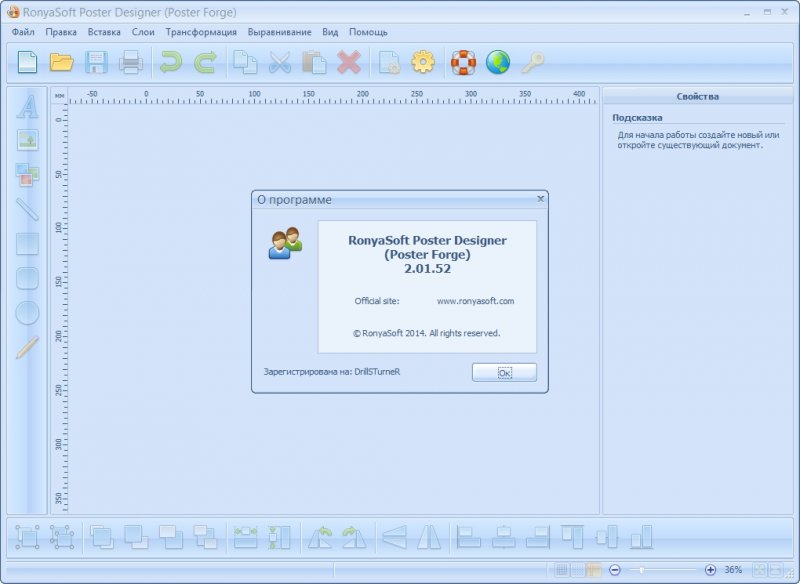Viewport: 800px width, 584px height.
Task: Click the version number 2.01.52
Action: click(428, 269)
